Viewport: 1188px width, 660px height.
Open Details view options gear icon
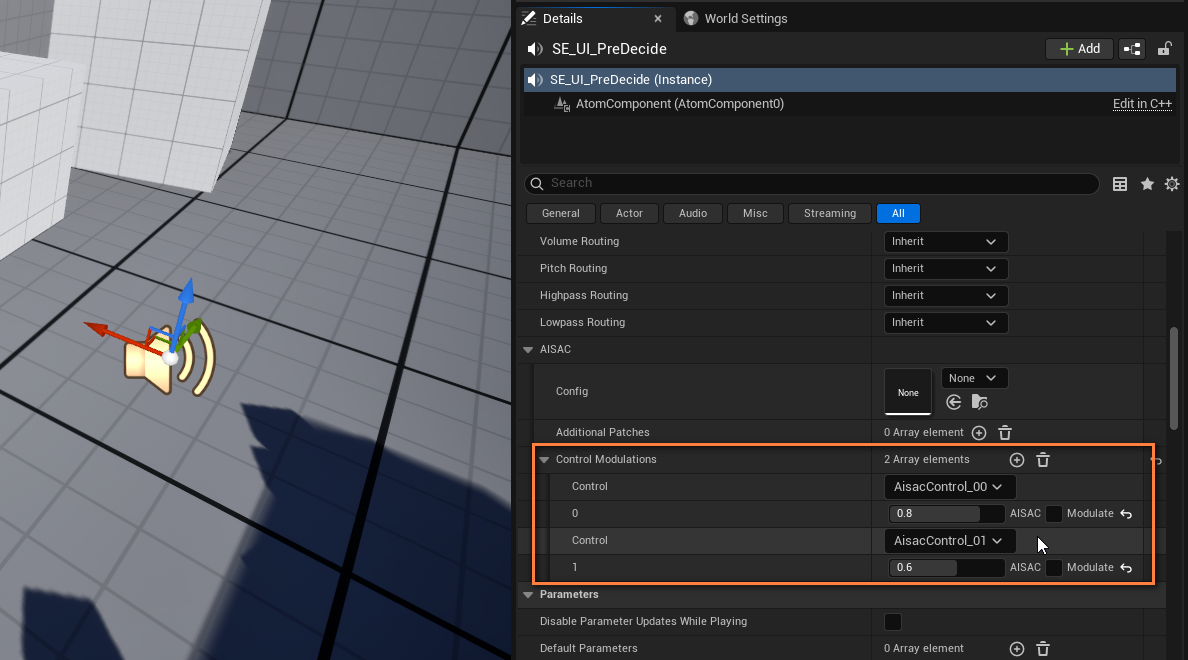coord(1172,184)
